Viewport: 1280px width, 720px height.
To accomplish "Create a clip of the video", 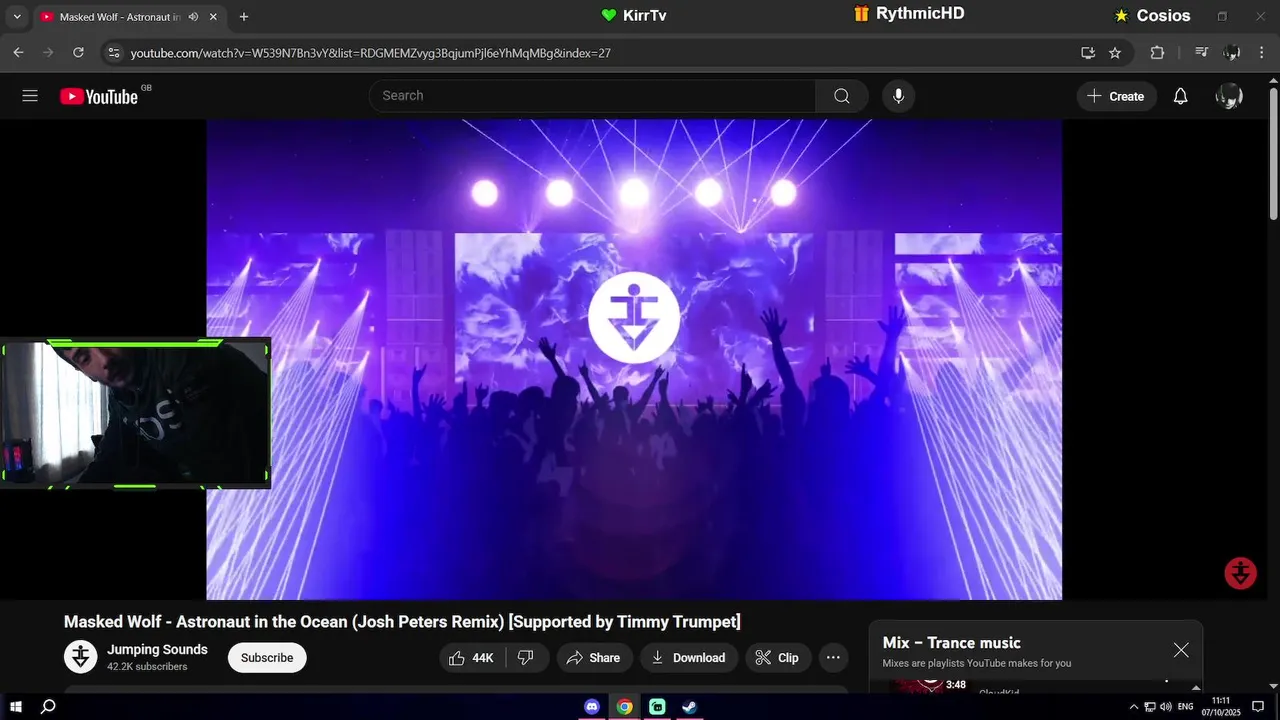I will click(777, 657).
